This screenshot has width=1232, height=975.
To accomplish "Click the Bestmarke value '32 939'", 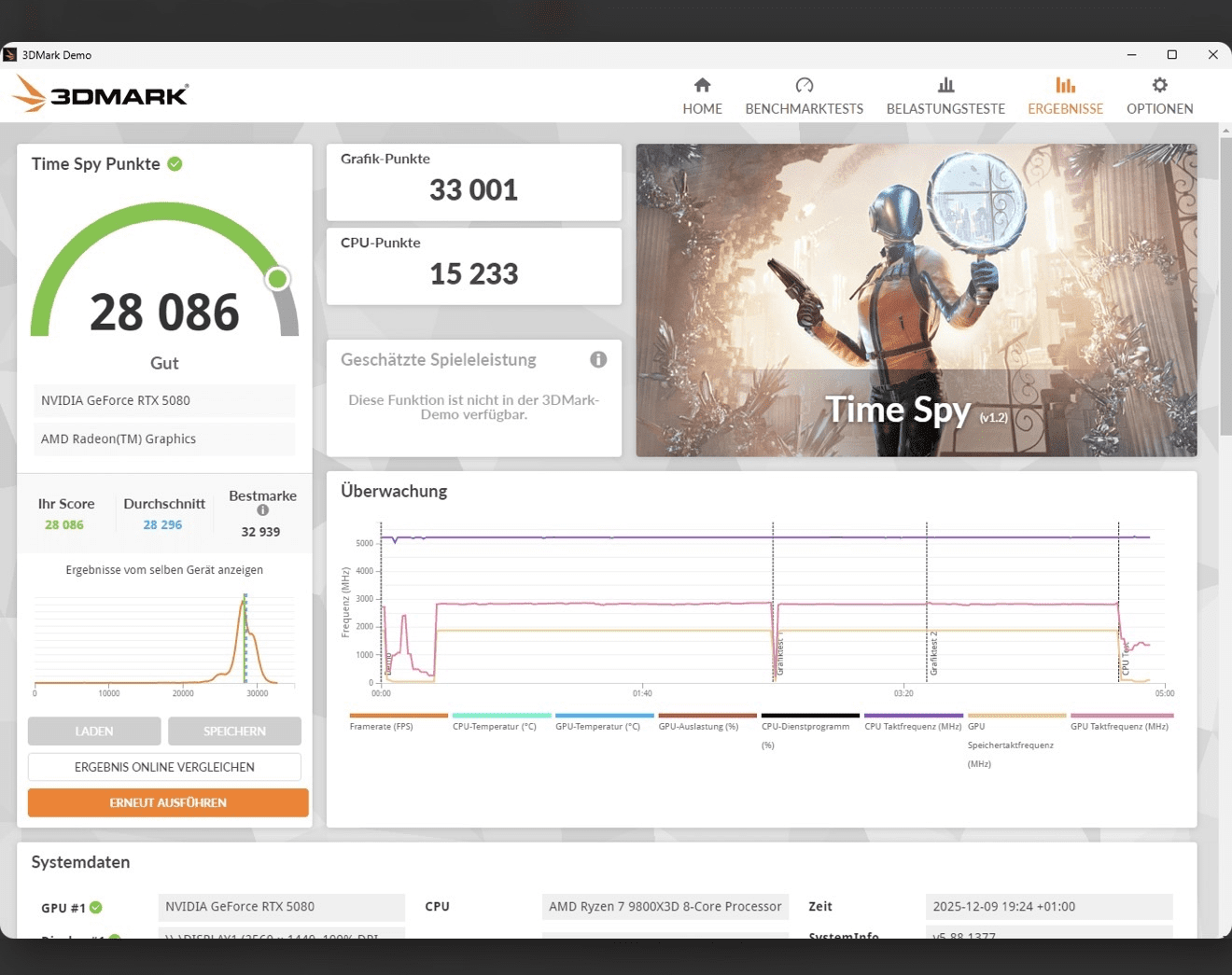I will pos(260,532).
